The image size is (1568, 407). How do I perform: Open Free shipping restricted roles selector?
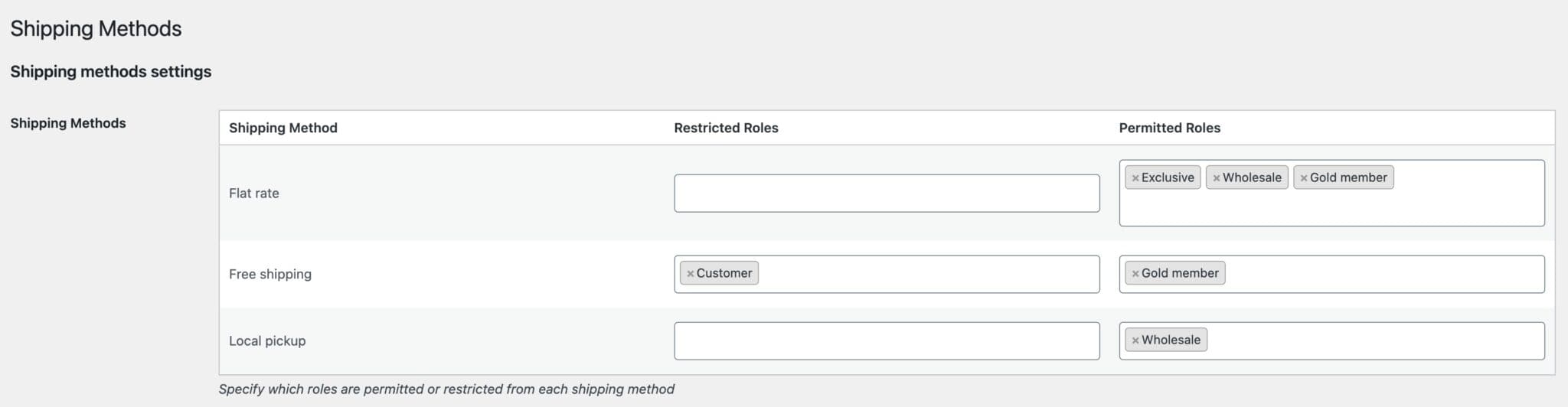(x=887, y=274)
